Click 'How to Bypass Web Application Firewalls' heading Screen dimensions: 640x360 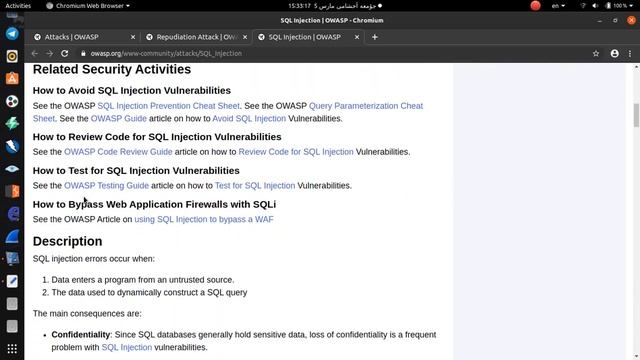click(154, 204)
